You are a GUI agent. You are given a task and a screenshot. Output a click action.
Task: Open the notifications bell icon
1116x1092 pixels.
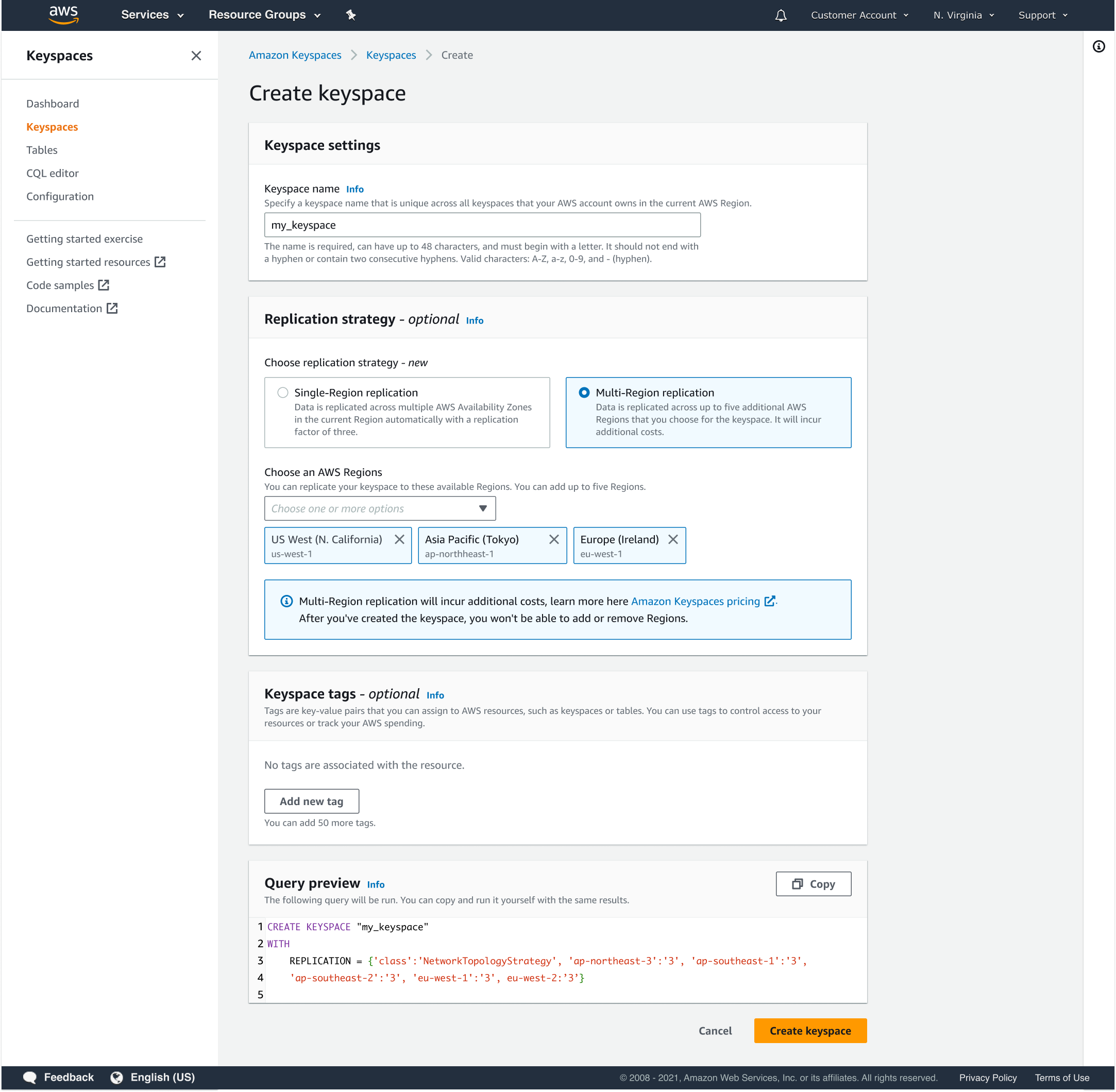point(781,15)
